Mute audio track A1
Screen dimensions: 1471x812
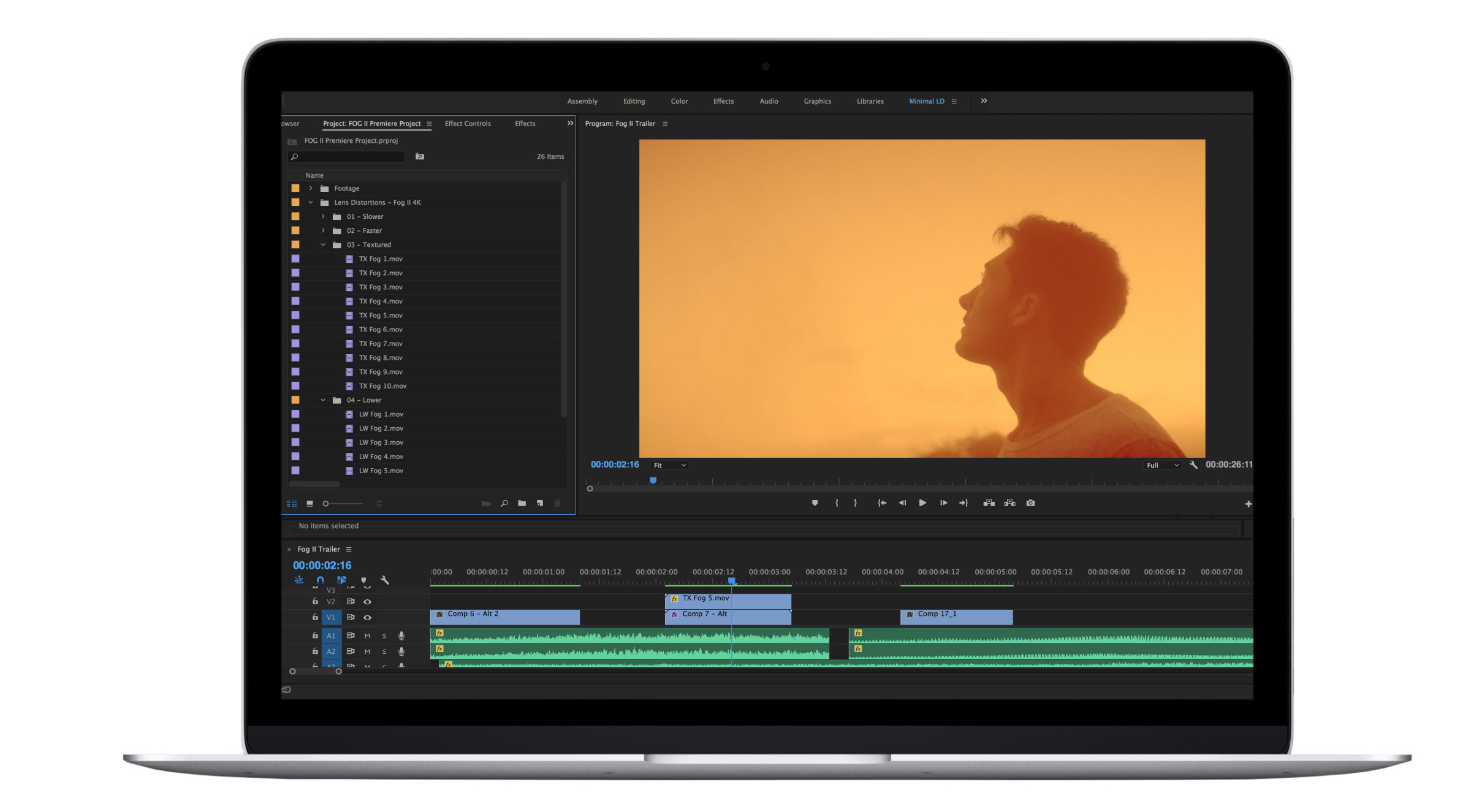tap(368, 636)
